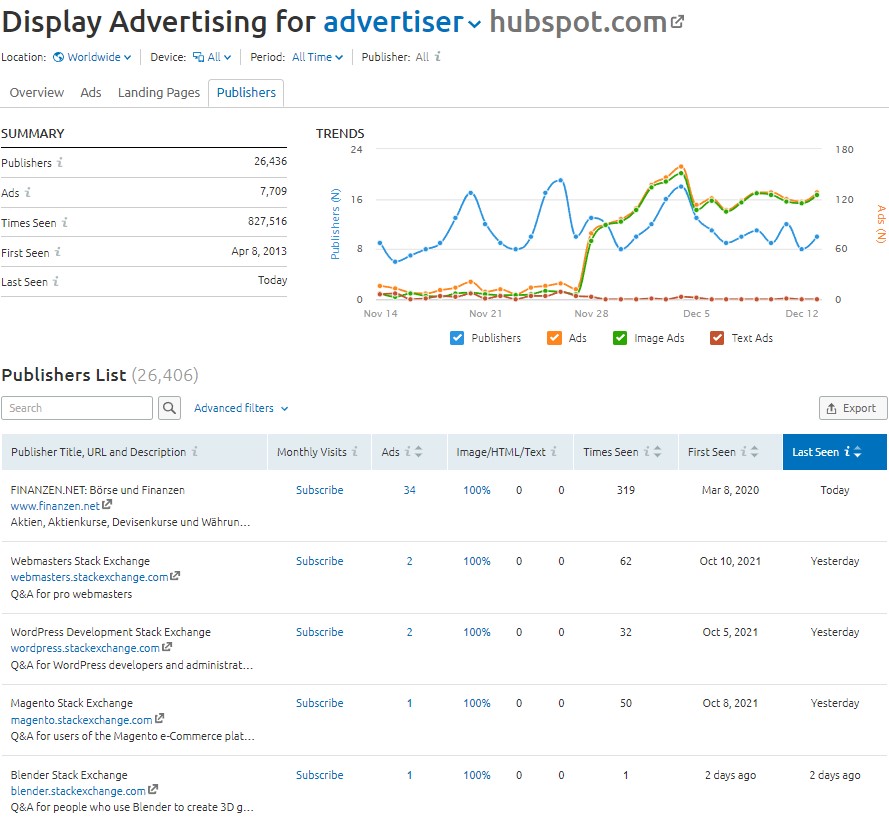The image size is (889, 819).
Task: Open external link icon for webmasters.stackexchange.com
Action: (x=175, y=575)
